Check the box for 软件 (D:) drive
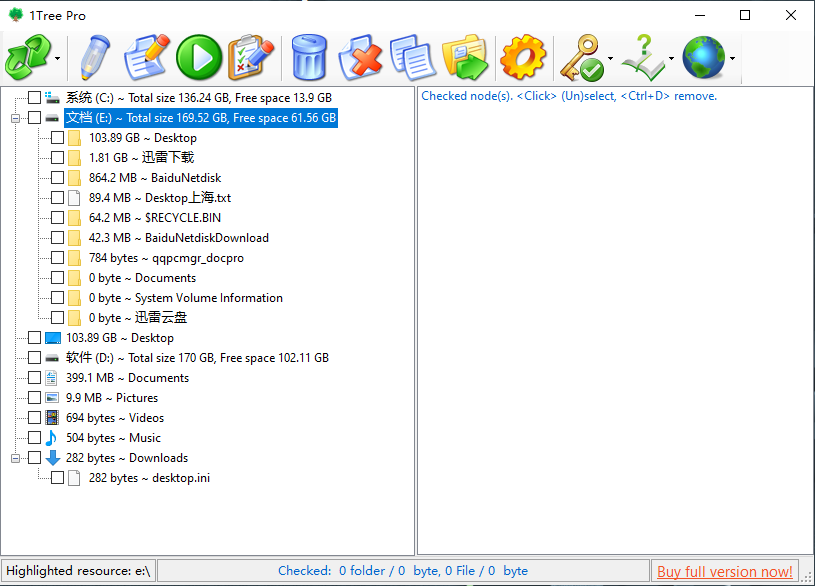This screenshot has width=815, height=586. [x=34, y=358]
